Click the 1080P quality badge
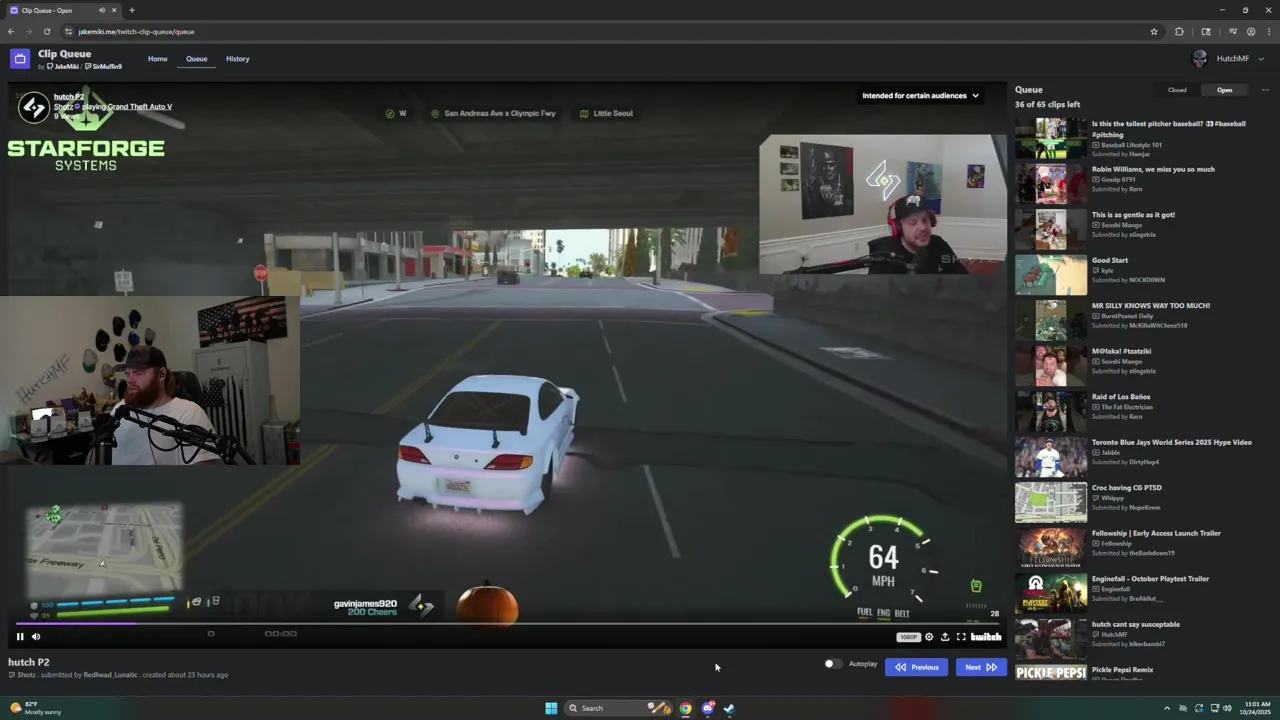 pyautogui.click(x=908, y=637)
